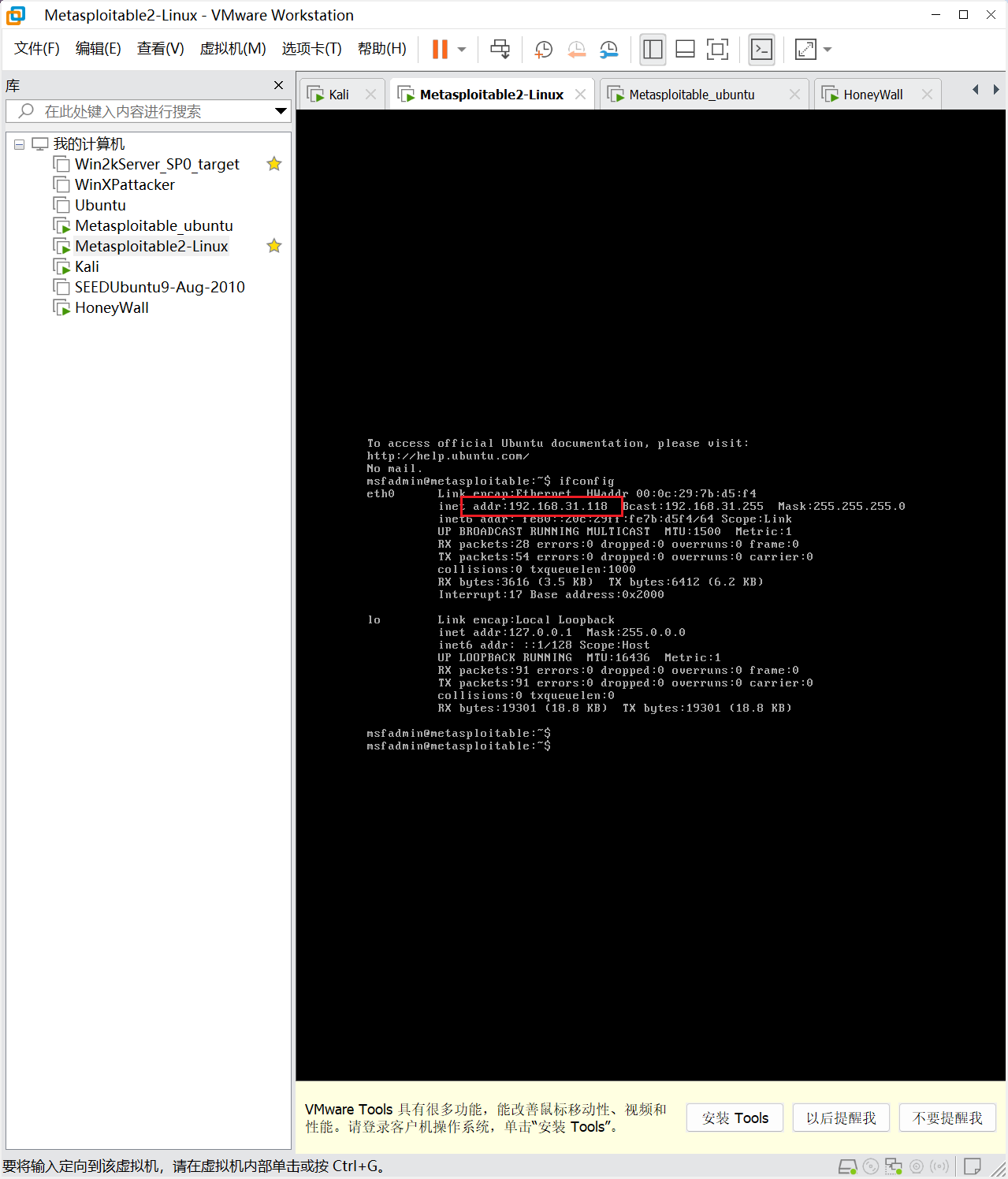The width and height of the screenshot is (1008, 1179).
Task: Open the 查看(V) menu
Action: point(161,49)
